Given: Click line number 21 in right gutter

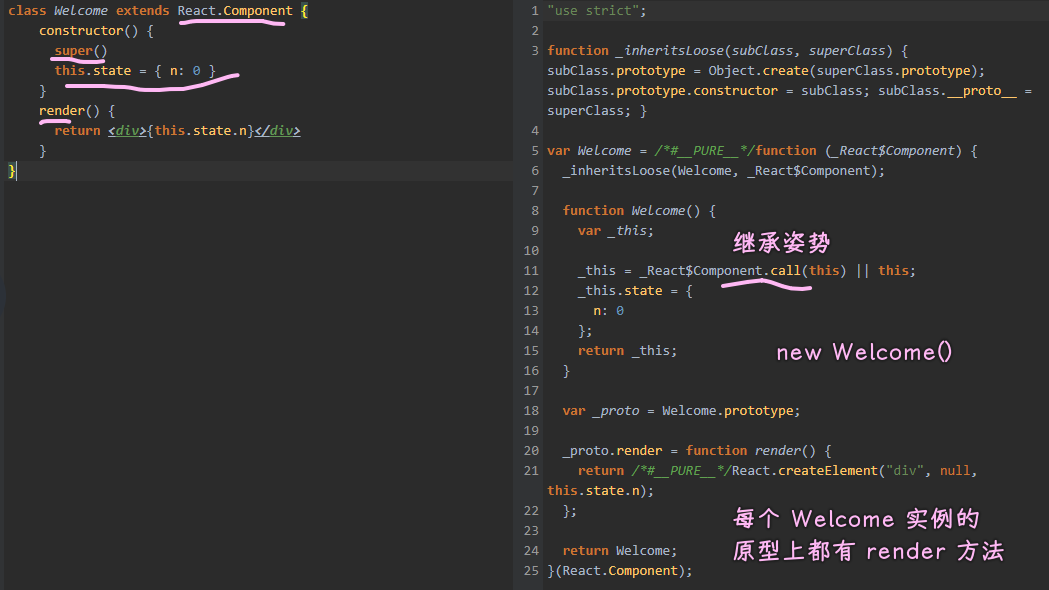Looking at the screenshot, I should click(530, 471).
